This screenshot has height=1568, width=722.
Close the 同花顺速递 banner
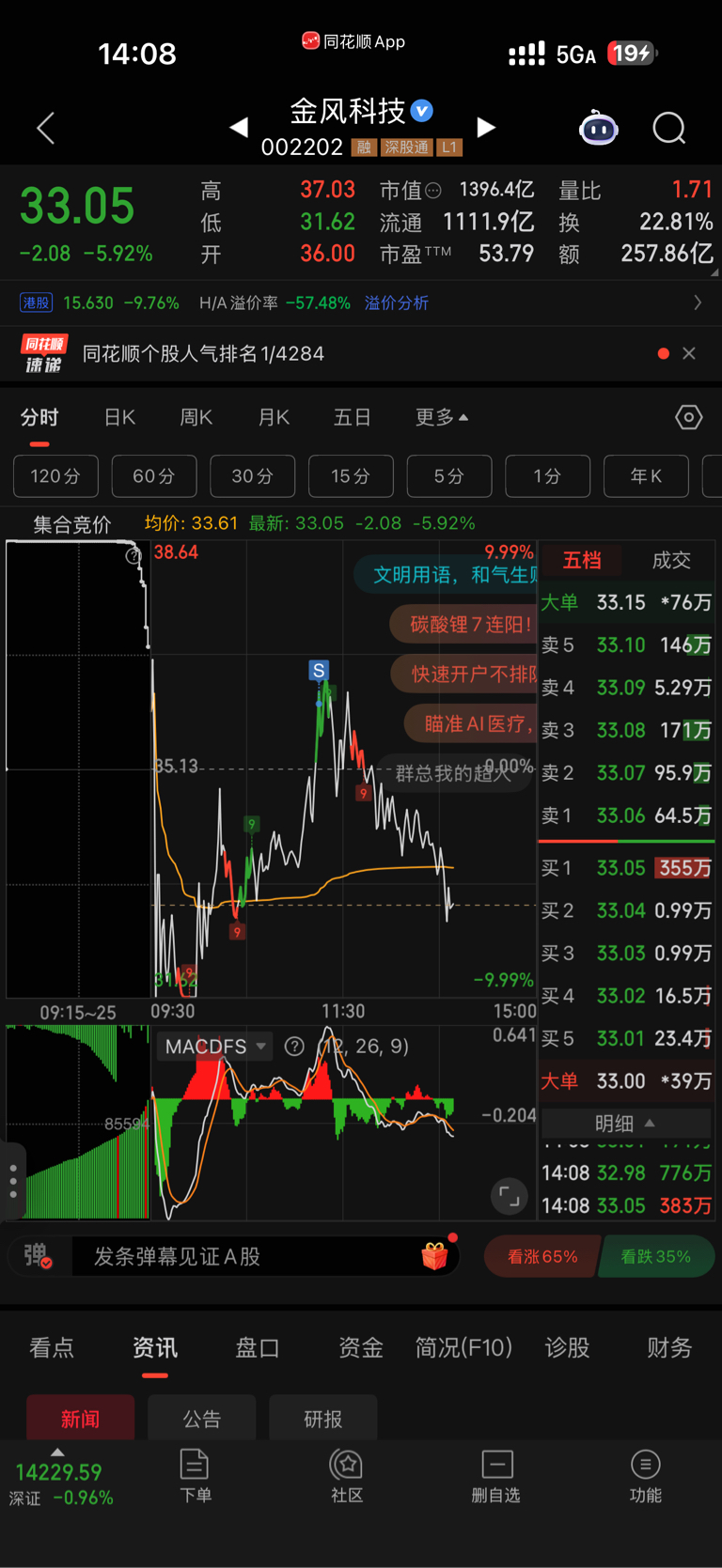click(689, 353)
